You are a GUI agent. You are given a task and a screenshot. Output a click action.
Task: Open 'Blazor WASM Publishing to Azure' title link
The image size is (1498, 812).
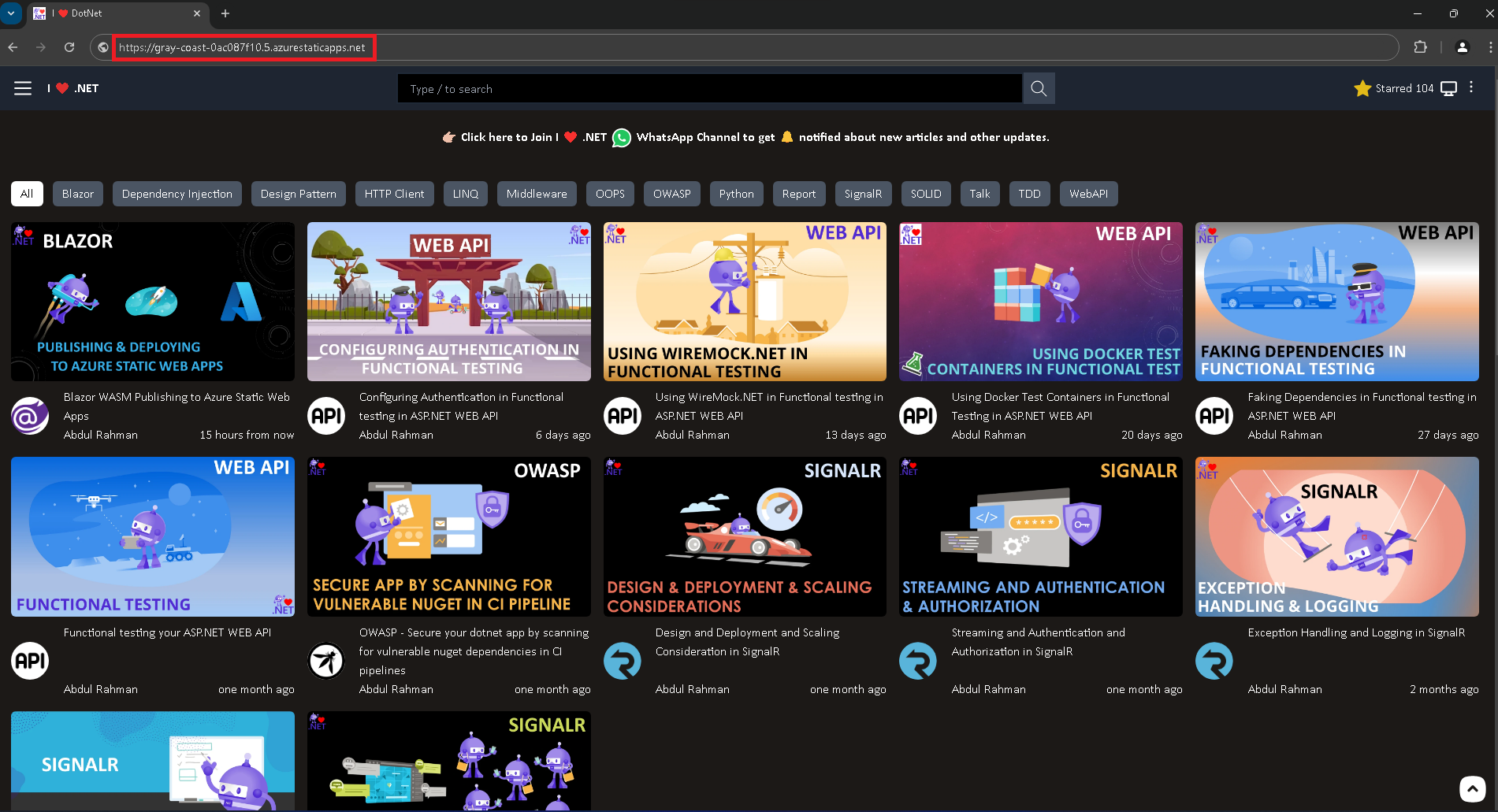pos(177,406)
